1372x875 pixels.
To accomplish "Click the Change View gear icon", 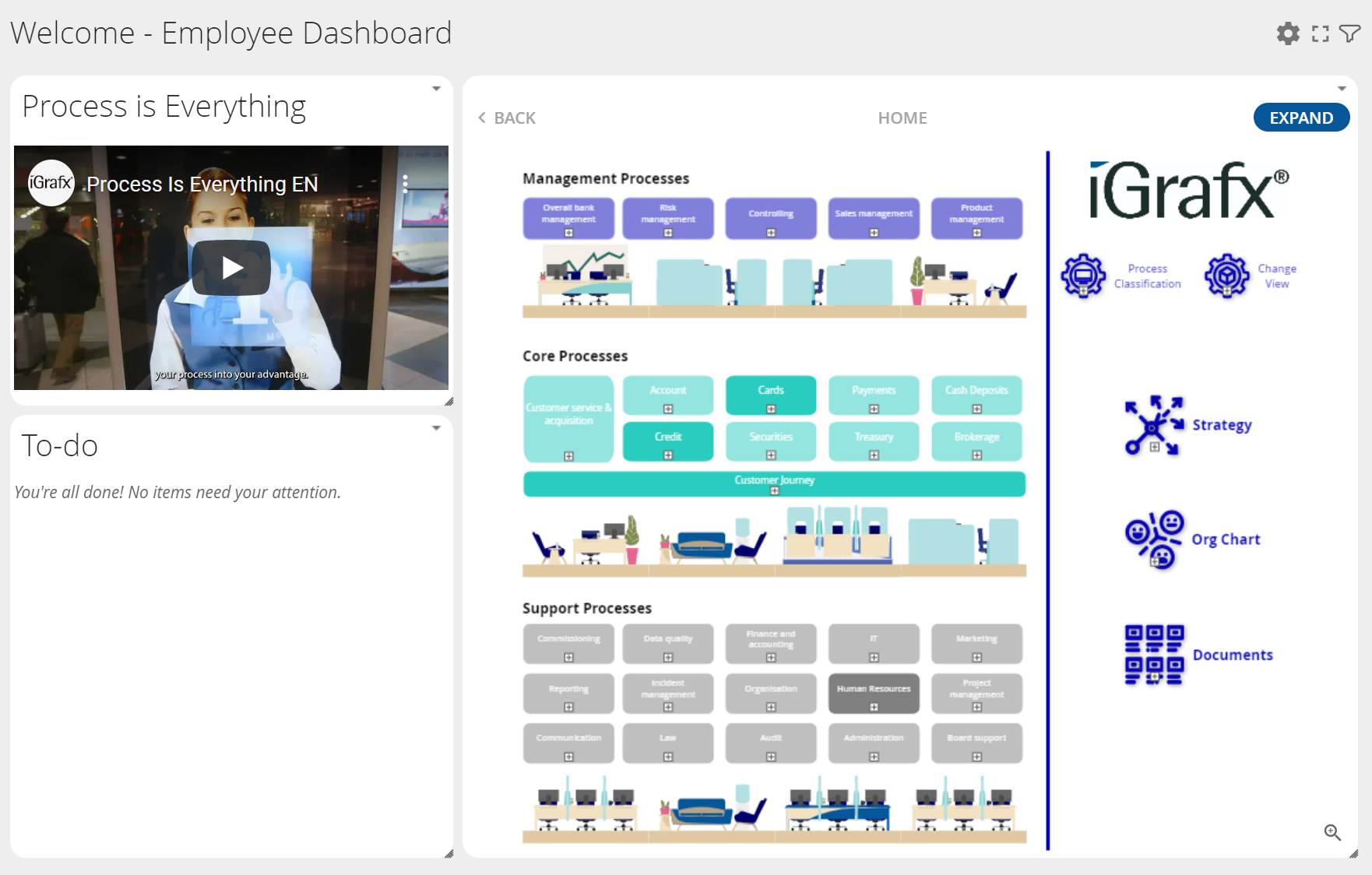I will click(x=1227, y=276).
